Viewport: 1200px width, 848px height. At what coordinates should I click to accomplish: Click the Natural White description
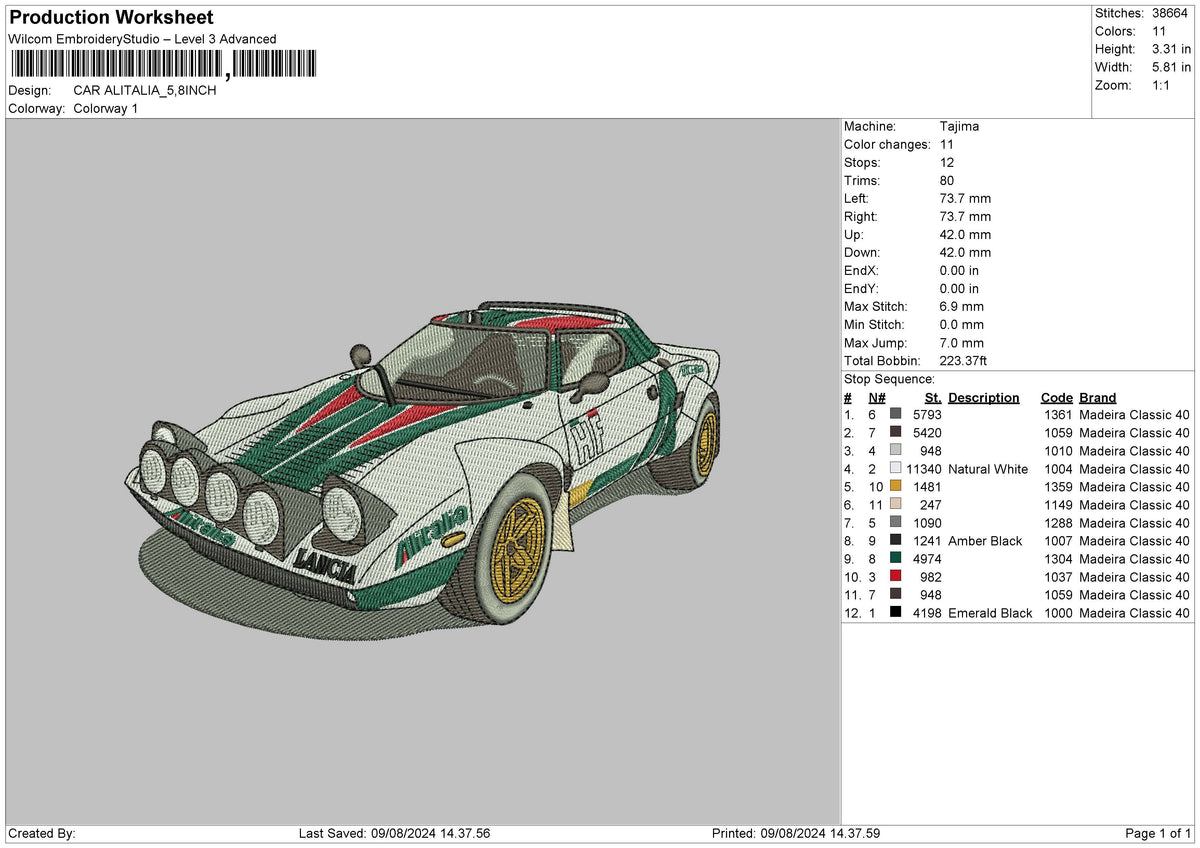coord(988,469)
